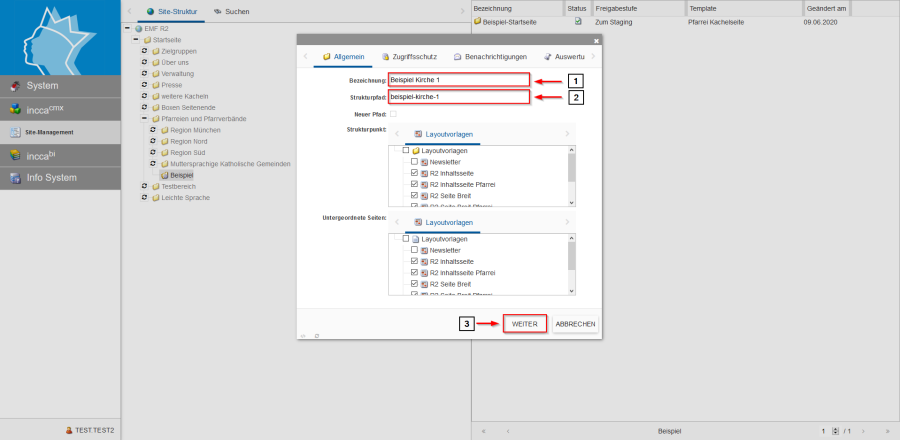Click the EMF R2 globe root icon
The height and width of the screenshot is (440, 900).
tap(138, 28)
